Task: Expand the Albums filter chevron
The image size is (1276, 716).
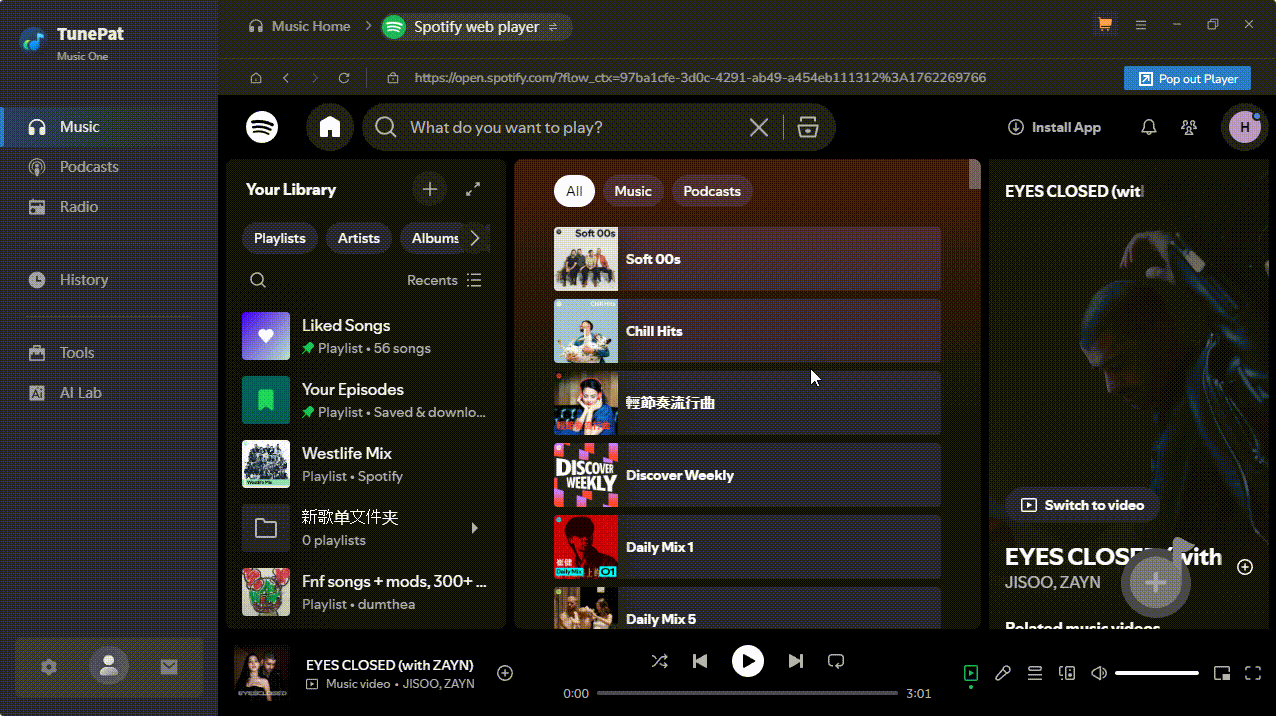Action: [x=475, y=238]
